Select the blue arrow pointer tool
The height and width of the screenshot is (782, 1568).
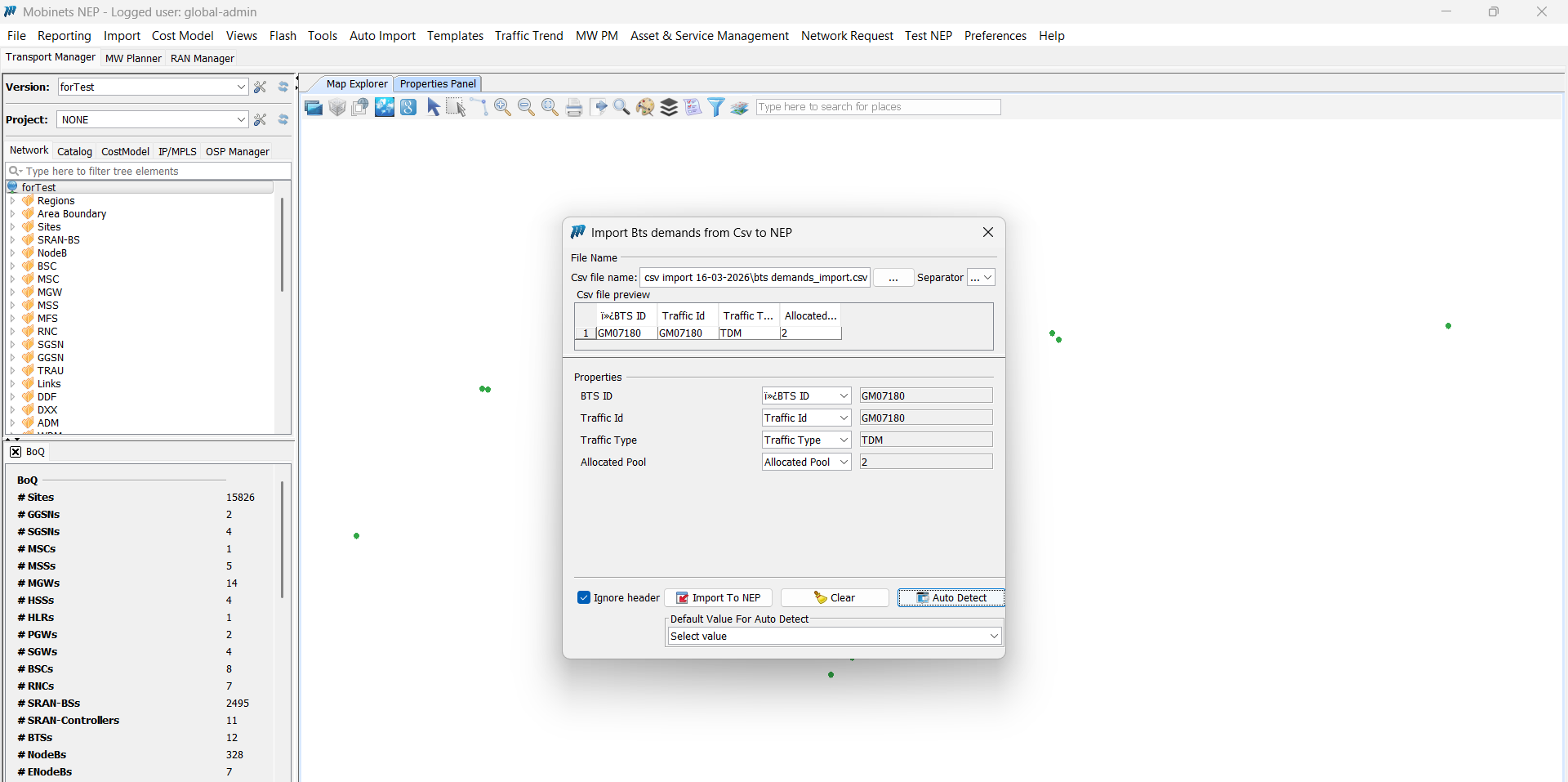(433, 107)
